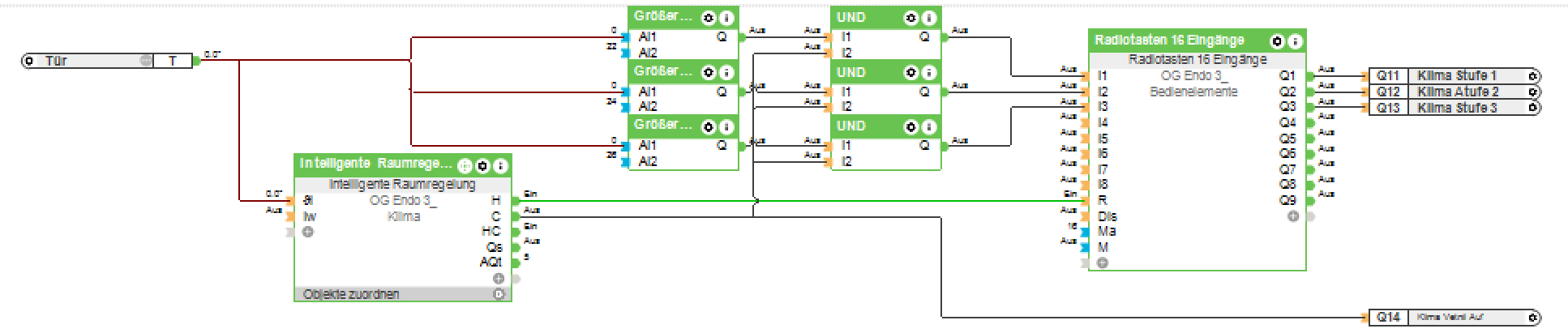Click grey icon inside the Tür input element

[145, 61]
